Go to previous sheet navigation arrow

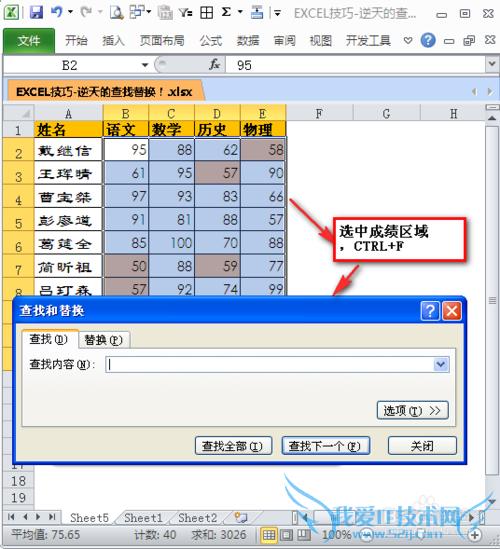[x=25, y=517]
